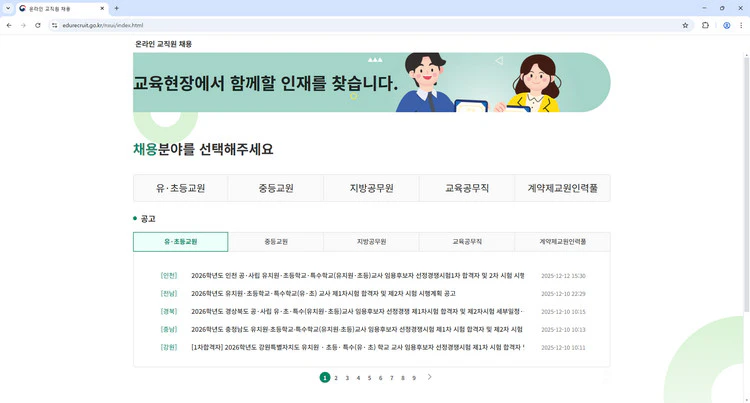This screenshot has width=750, height=403.
Task: Open the [충남] 충청남도 notice
Action: point(357,329)
